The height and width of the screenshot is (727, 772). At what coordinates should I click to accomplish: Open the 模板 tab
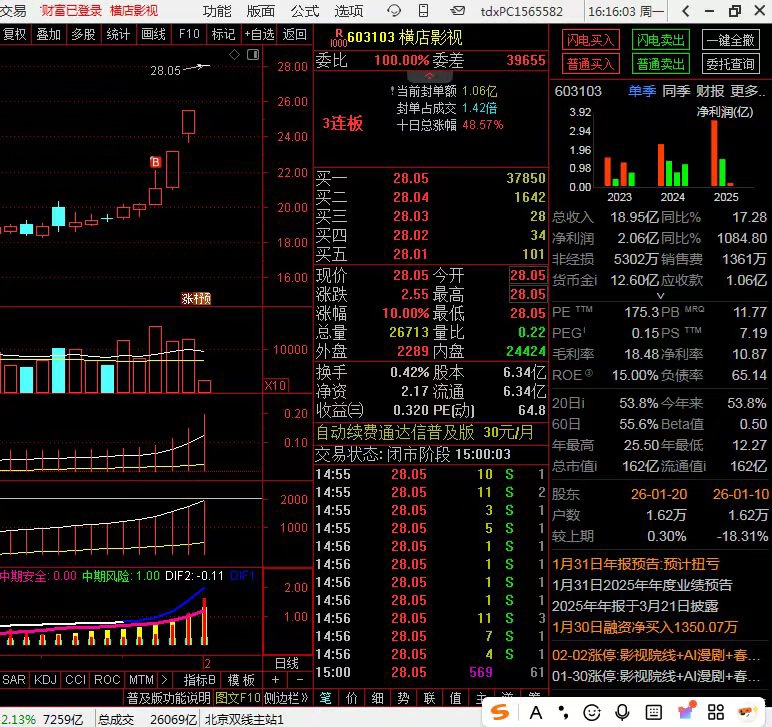241,680
